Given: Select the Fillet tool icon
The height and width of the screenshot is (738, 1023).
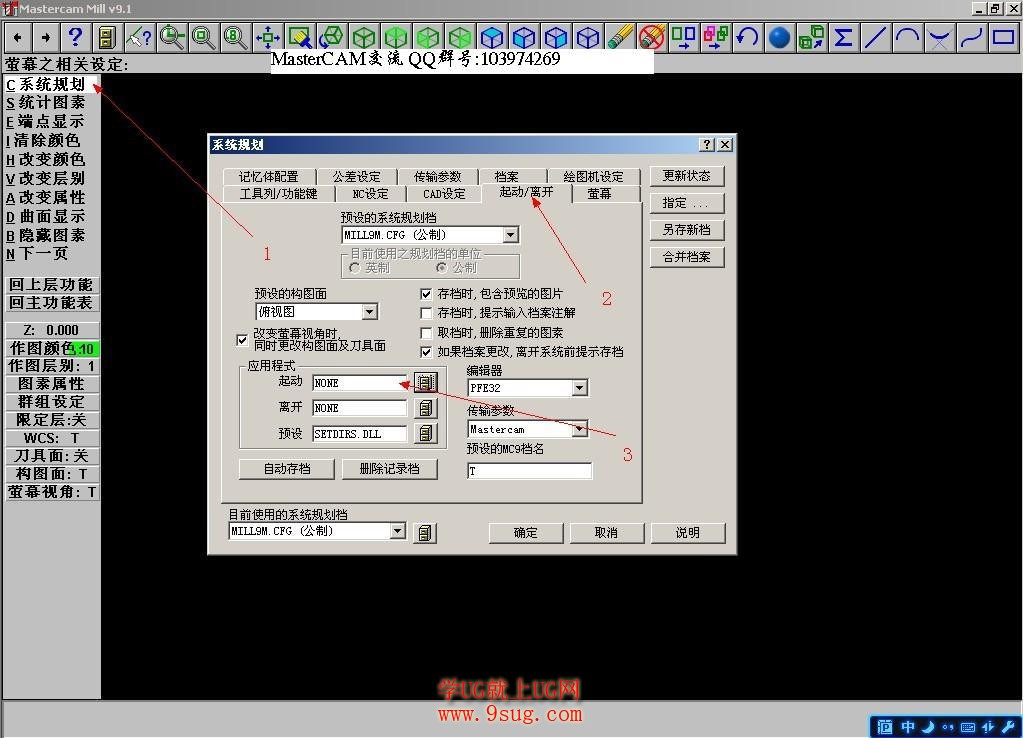Looking at the screenshot, I should [939, 37].
